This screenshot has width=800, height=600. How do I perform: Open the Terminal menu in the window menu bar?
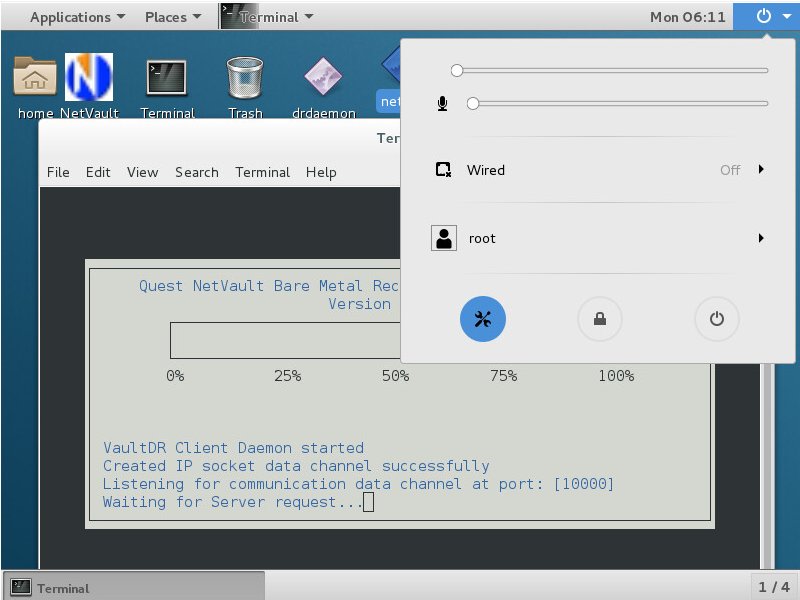(262, 172)
